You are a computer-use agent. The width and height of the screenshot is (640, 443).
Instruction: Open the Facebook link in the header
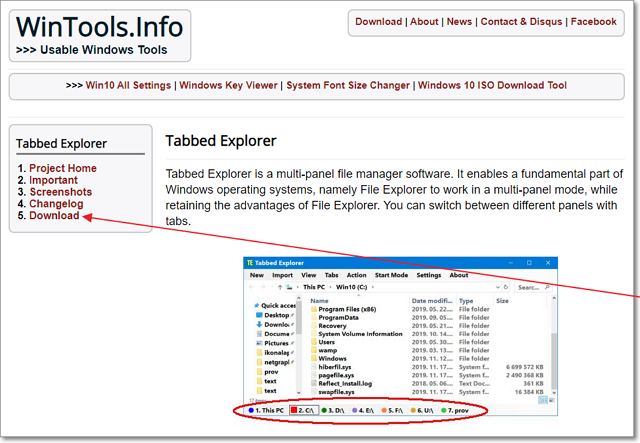(x=593, y=21)
